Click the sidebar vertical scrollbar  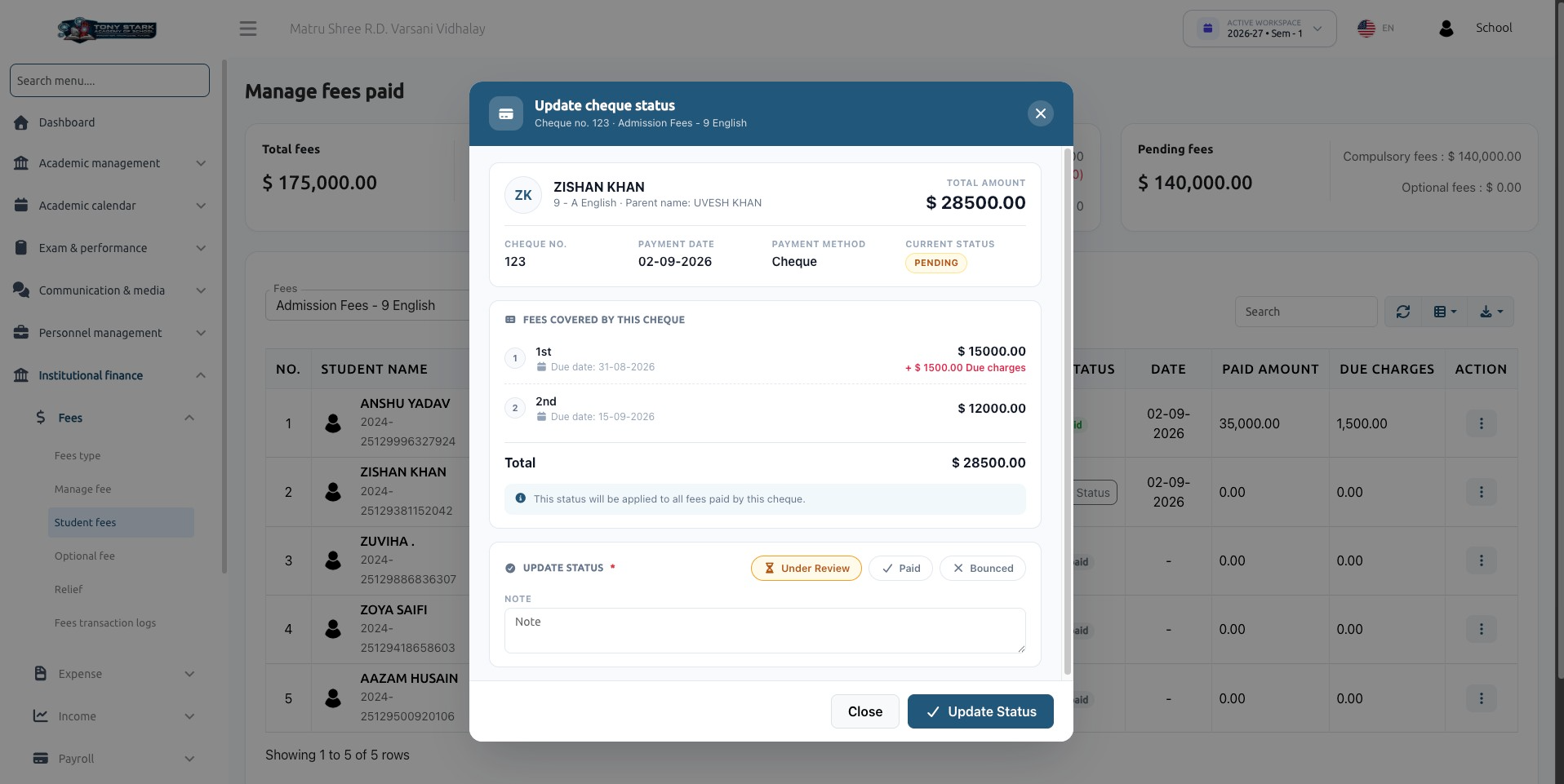pyautogui.click(x=224, y=317)
